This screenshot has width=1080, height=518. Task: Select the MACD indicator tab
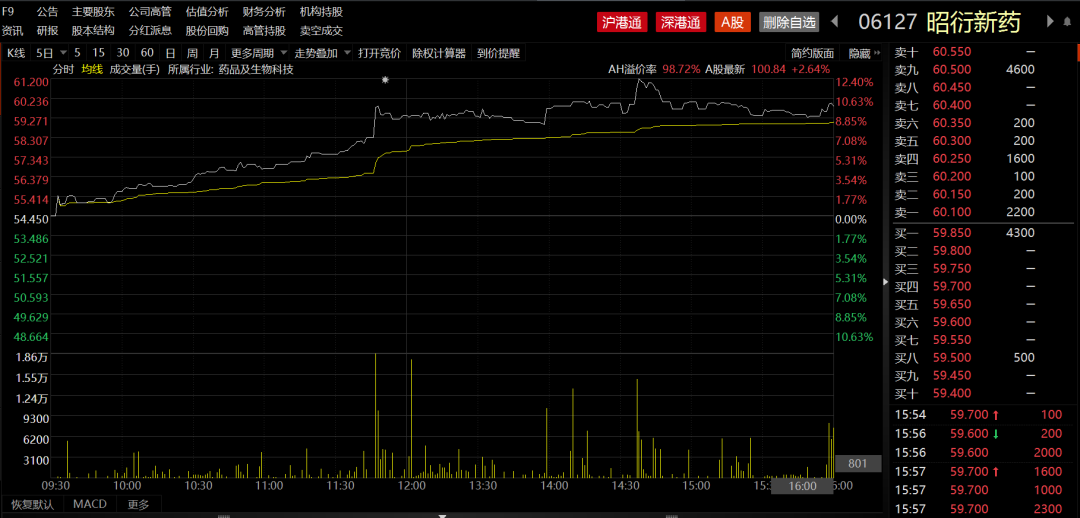click(x=90, y=504)
